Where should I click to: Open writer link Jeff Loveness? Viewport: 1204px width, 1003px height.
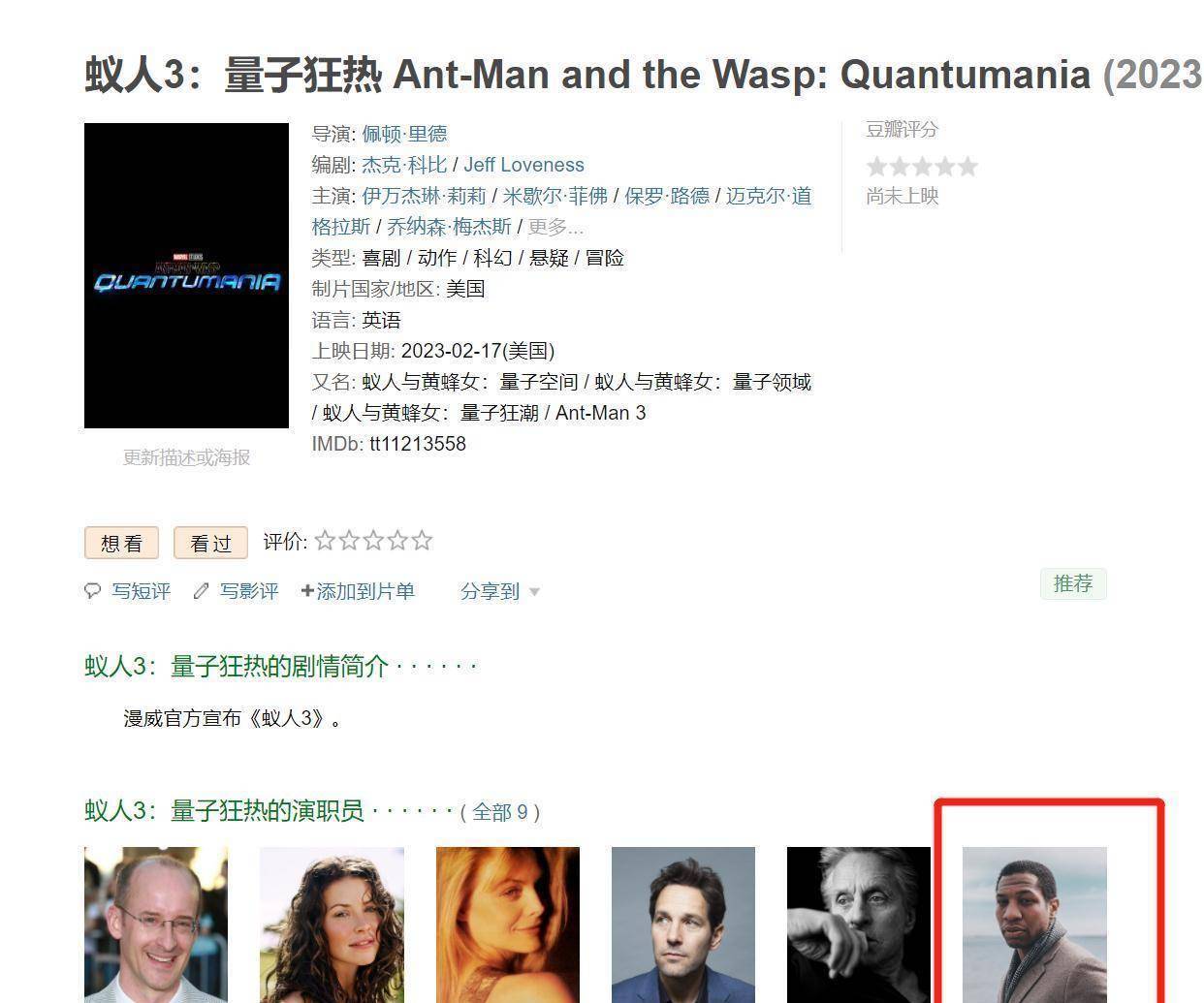pos(523,165)
